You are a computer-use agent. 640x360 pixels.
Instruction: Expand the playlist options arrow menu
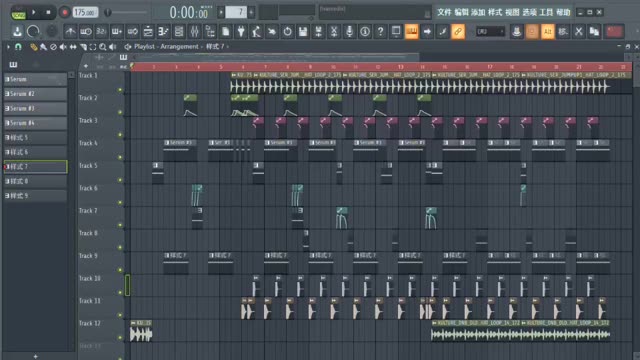click(8, 47)
